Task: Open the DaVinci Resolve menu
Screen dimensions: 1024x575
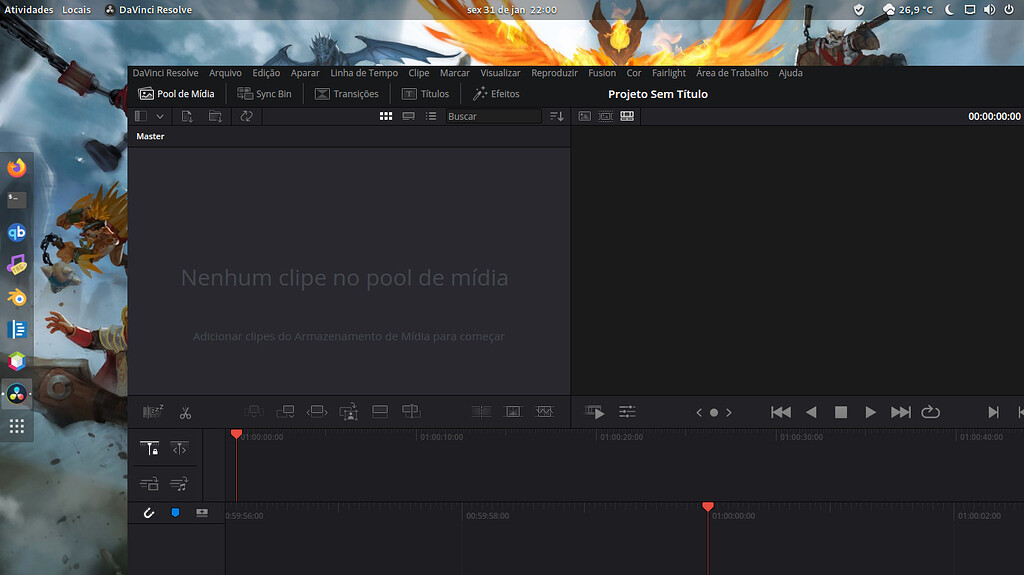Action: (x=165, y=73)
